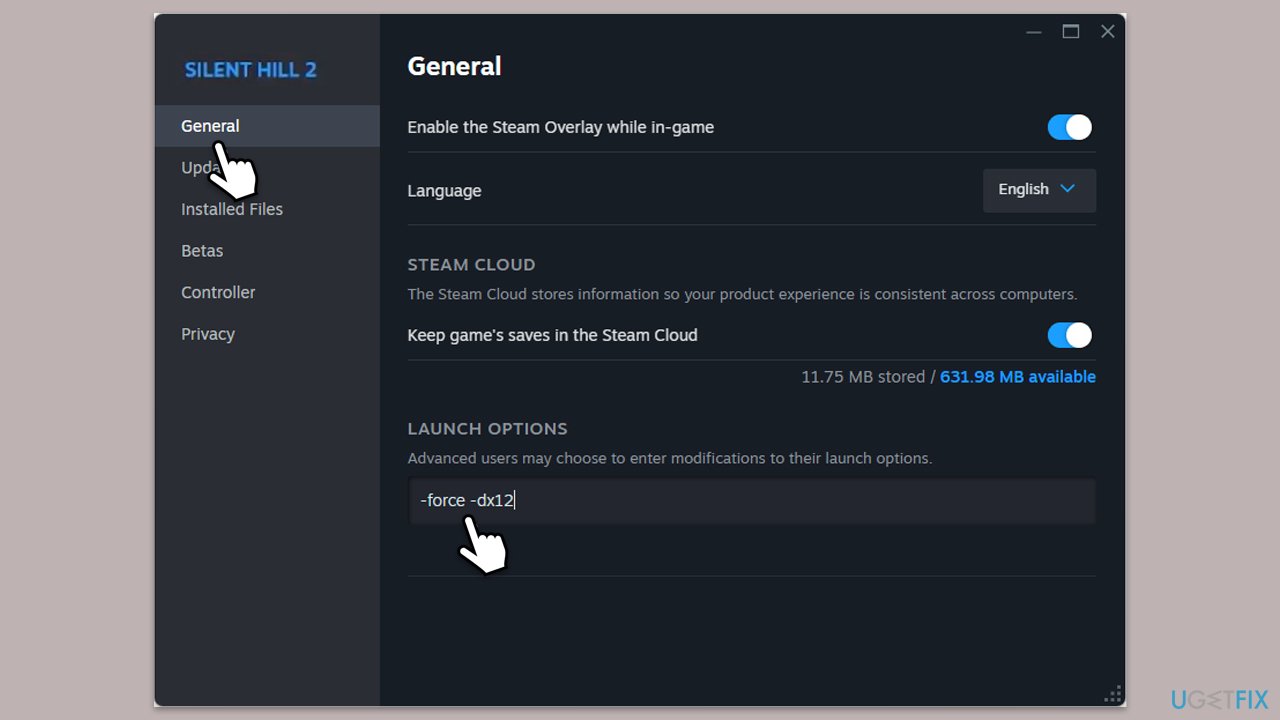Minimize the Steam properties window
The width and height of the screenshot is (1280, 720).
tap(1034, 32)
